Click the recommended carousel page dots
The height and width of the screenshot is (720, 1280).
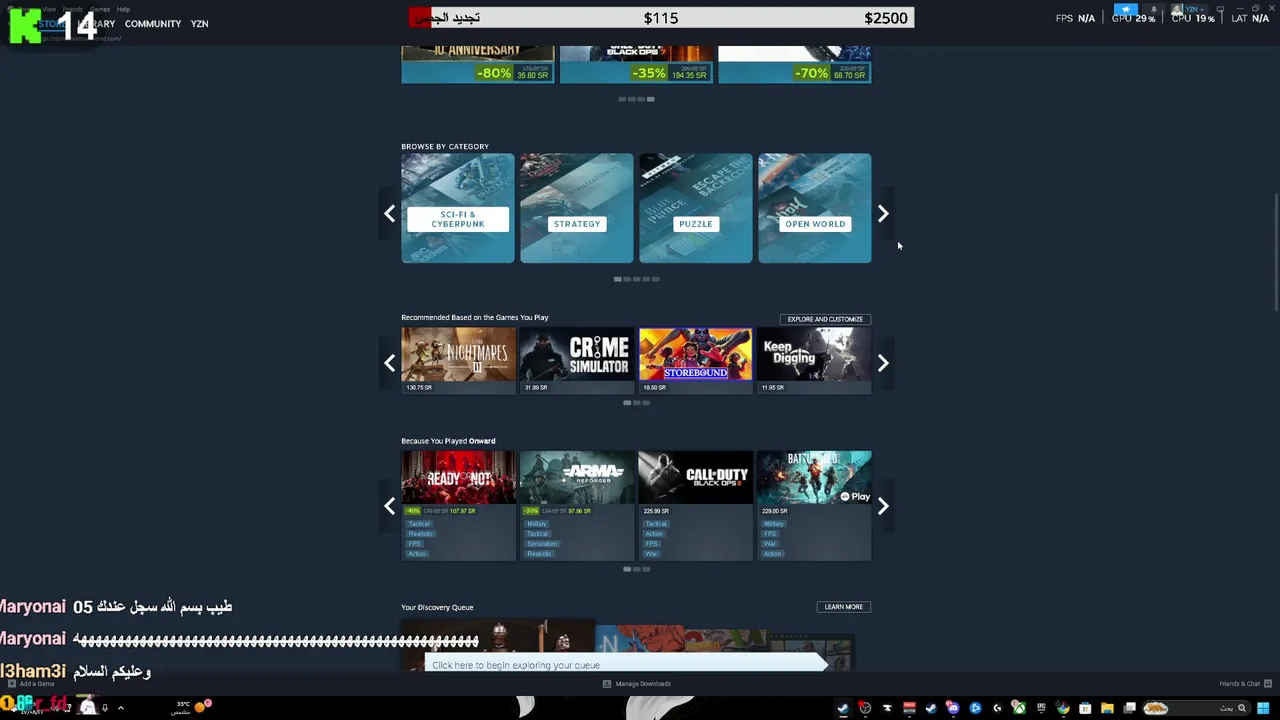[x=637, y=403]
